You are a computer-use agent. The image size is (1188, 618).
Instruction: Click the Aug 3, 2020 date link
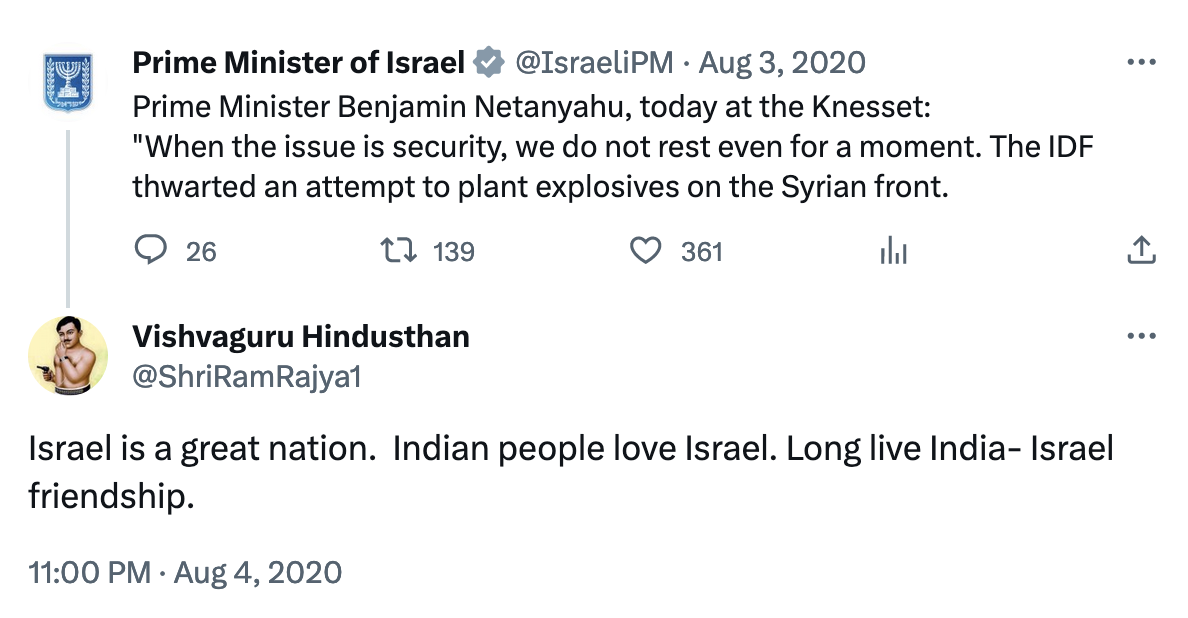point(782,63)
